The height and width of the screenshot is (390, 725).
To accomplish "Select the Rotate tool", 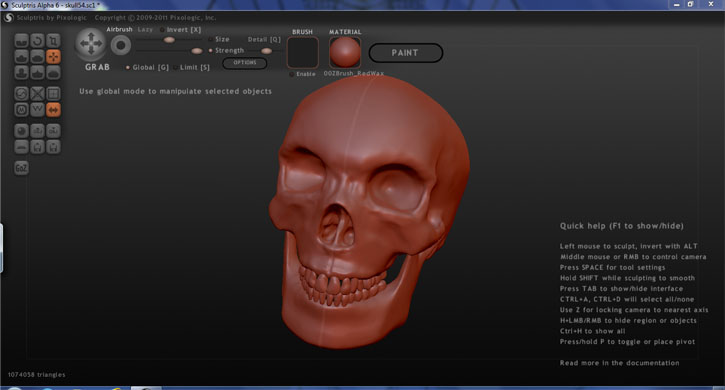I will [x=37, y=41].
